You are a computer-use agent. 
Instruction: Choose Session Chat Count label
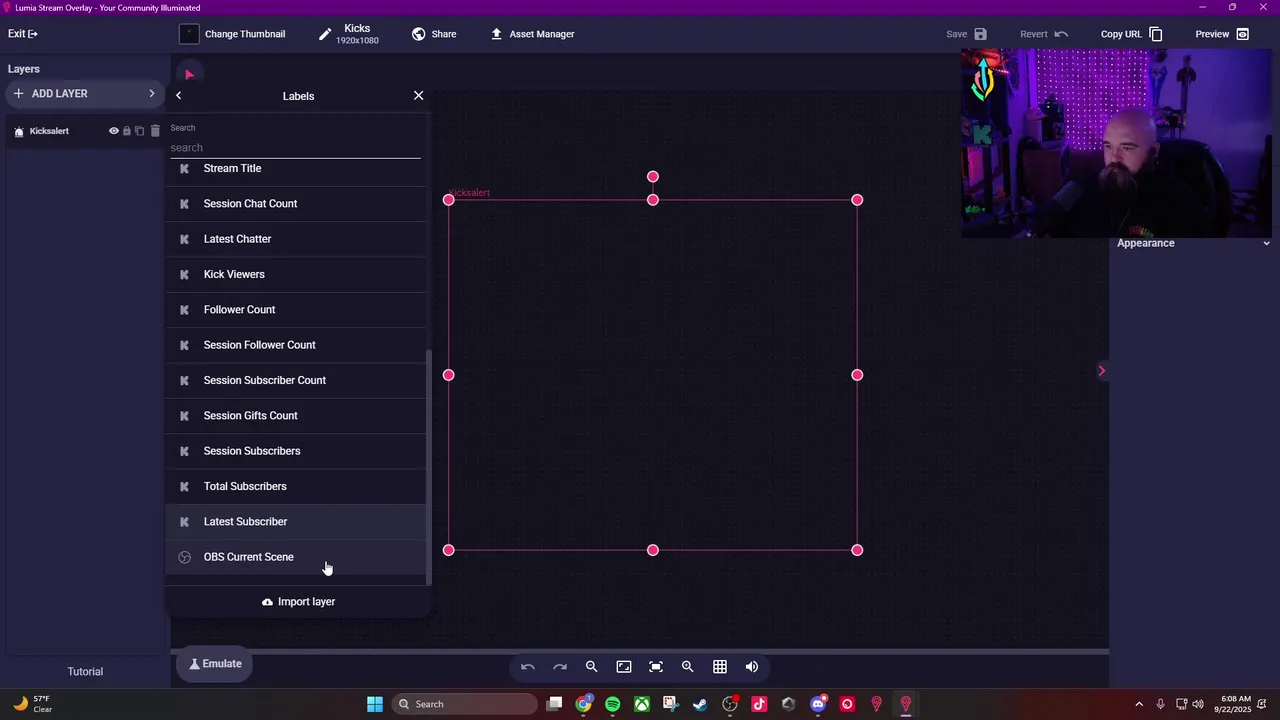(297, 204)
